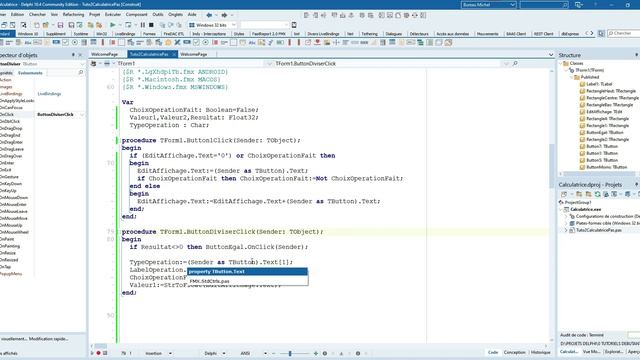Open the Projet menu

click(95, 15)
